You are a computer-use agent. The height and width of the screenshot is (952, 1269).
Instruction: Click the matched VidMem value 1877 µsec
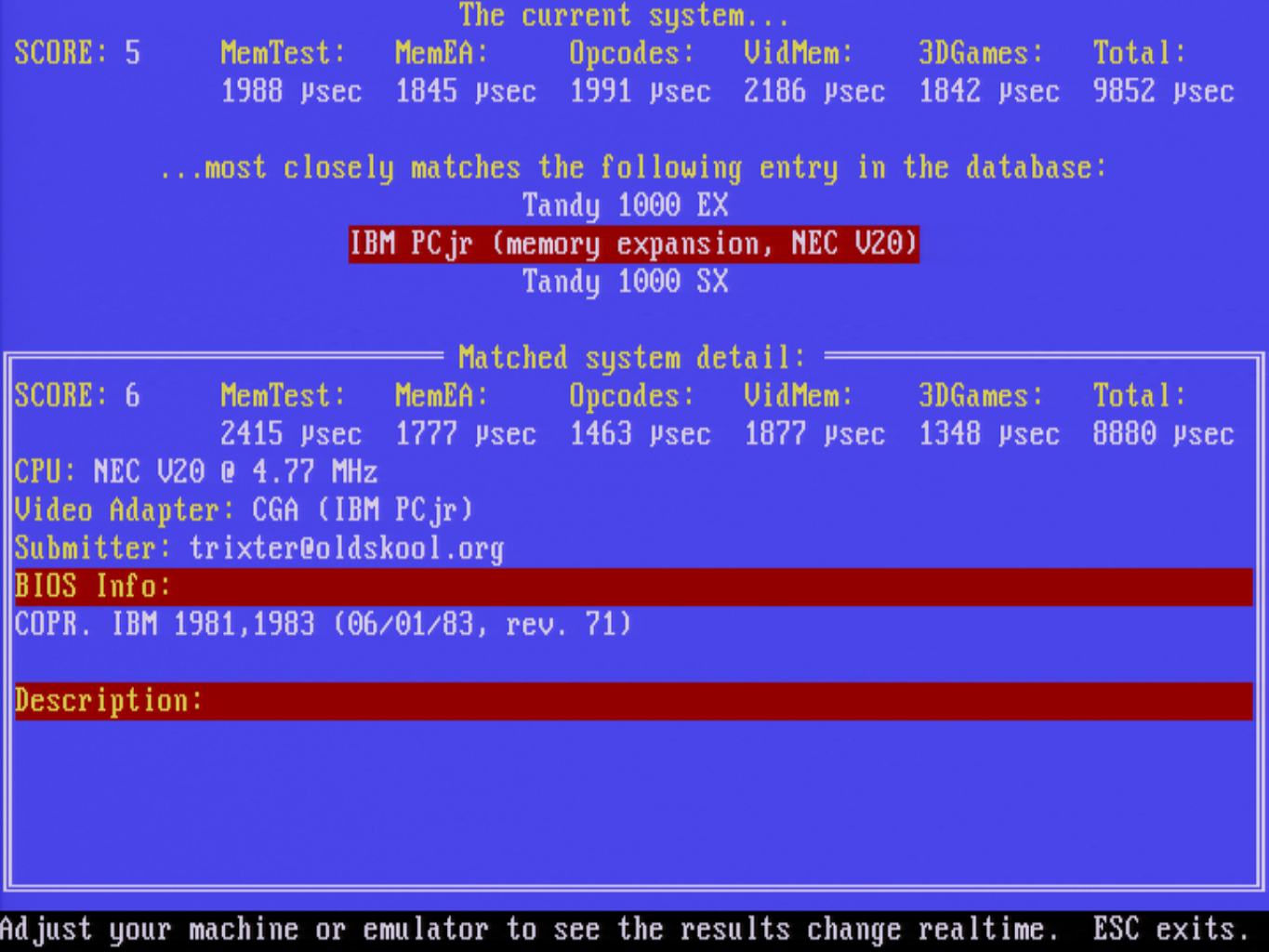coord(814,434)
